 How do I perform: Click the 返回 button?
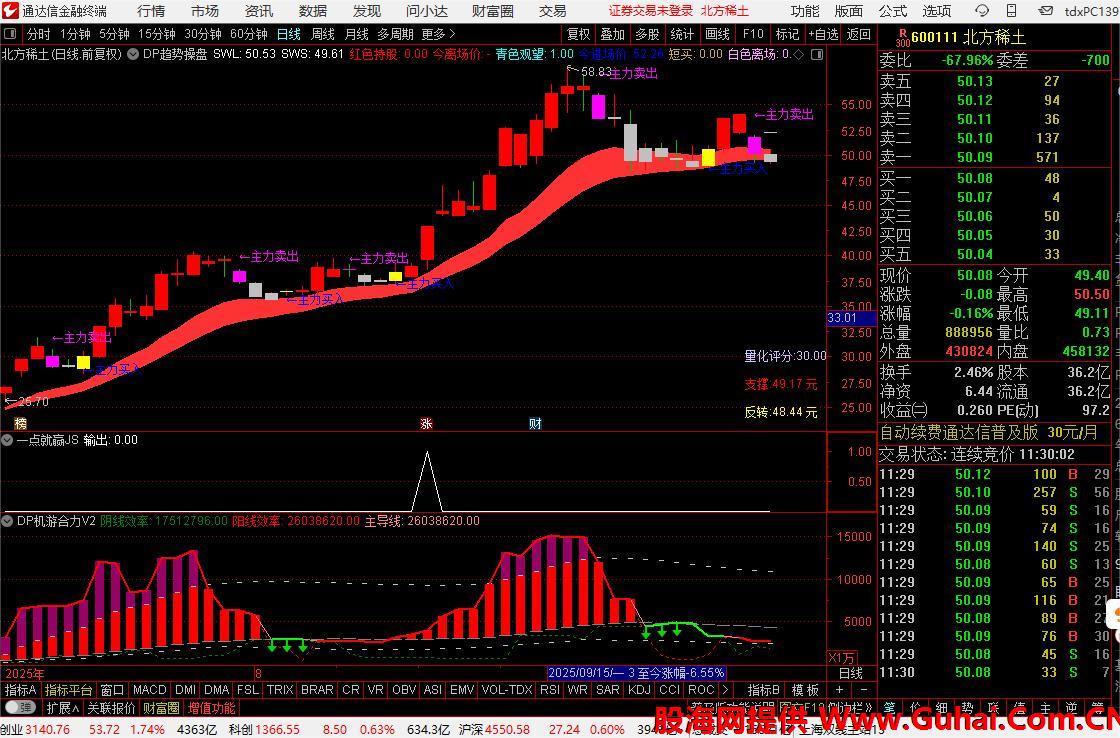click(x=859, y=34)
